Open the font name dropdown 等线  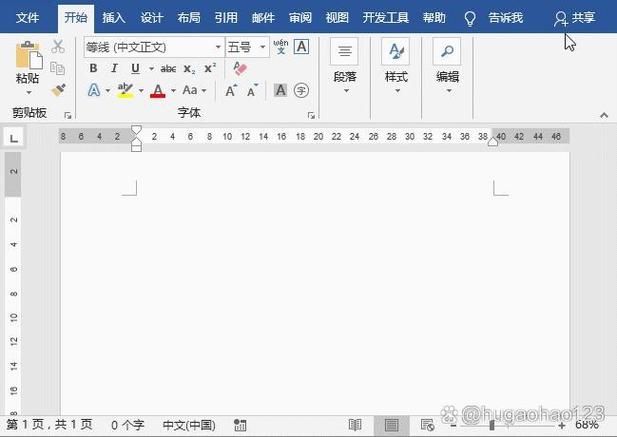coord(218,48)
